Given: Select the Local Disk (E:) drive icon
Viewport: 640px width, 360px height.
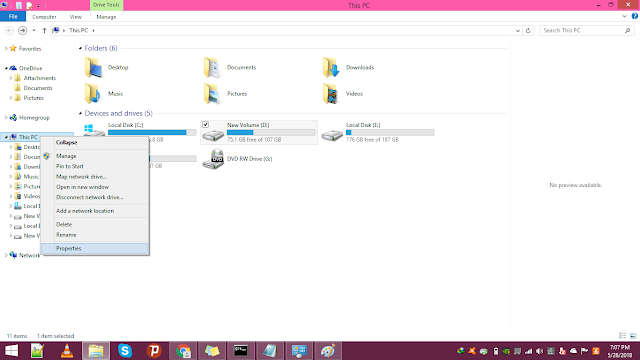Looking at the screenshot, I should tap(332, 135).
